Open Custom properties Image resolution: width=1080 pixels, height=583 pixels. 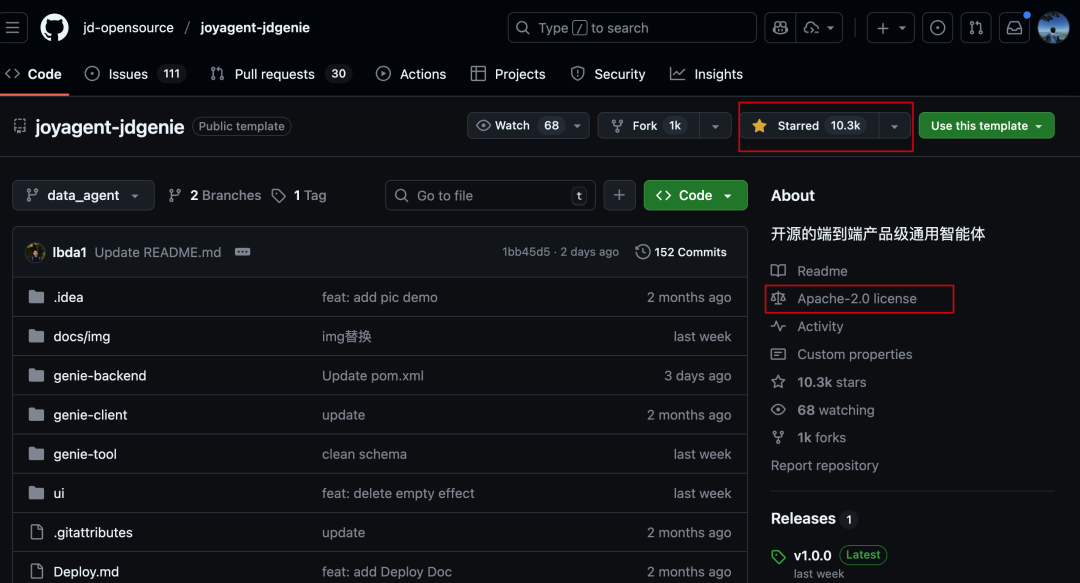(x=842, y=354)
